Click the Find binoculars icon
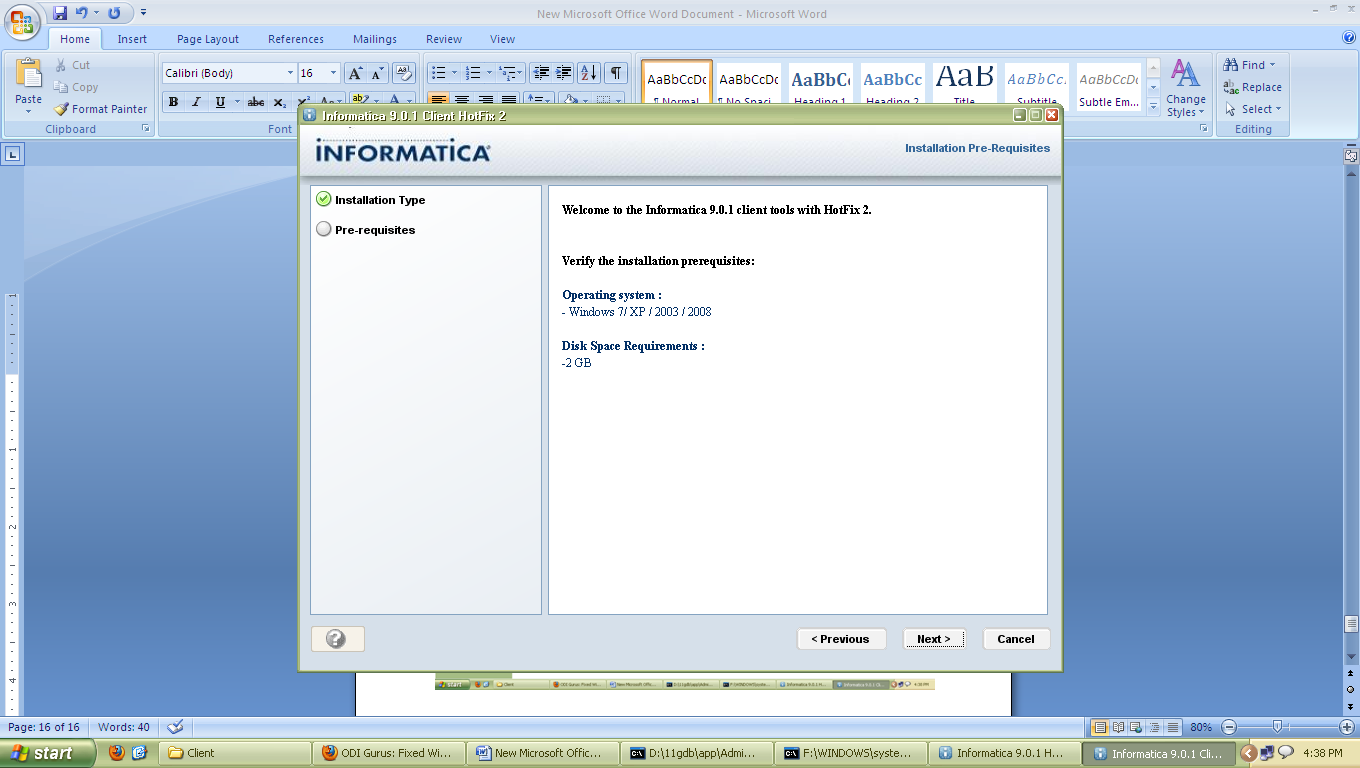 [x=1232, y=65]
